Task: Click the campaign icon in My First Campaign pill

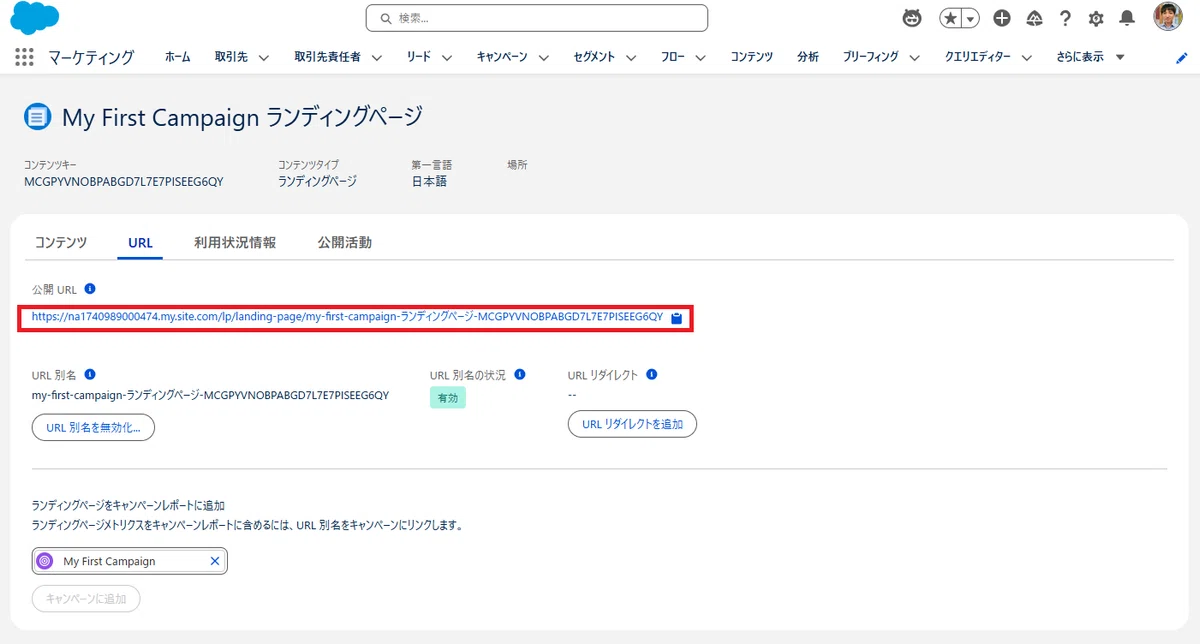Action: click(45, 561)
